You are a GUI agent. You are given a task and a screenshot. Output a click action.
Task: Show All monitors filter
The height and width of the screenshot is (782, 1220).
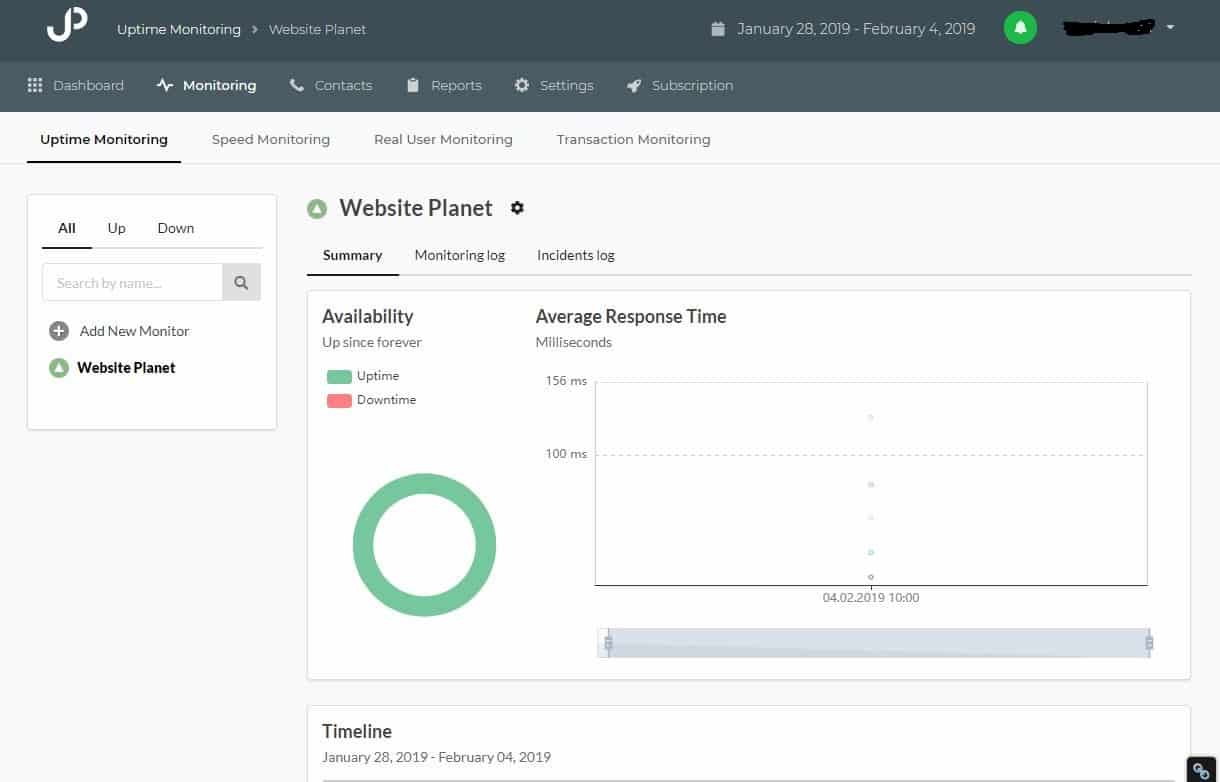click(x=67, y=228)
